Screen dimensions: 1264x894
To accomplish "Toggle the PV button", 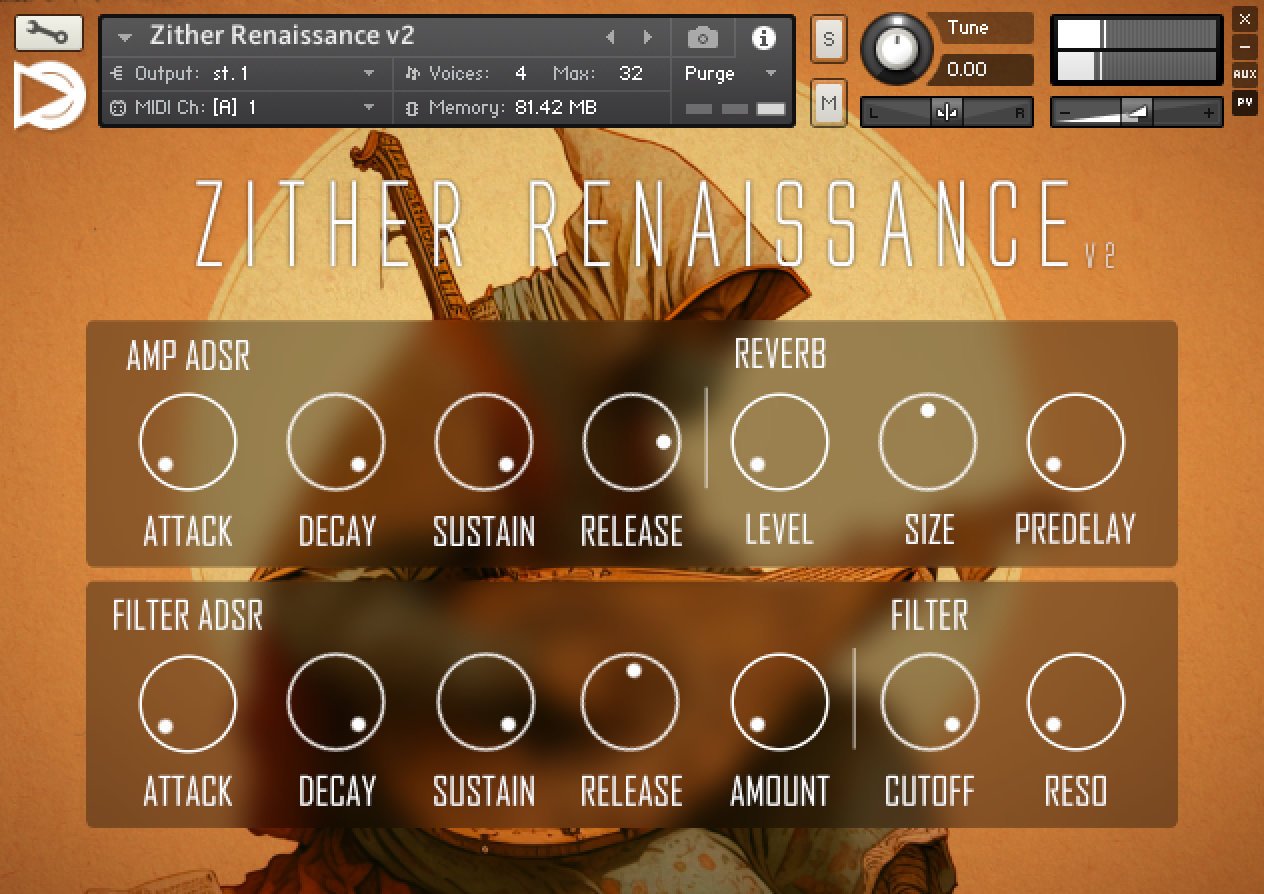I will click(1244, 101).
